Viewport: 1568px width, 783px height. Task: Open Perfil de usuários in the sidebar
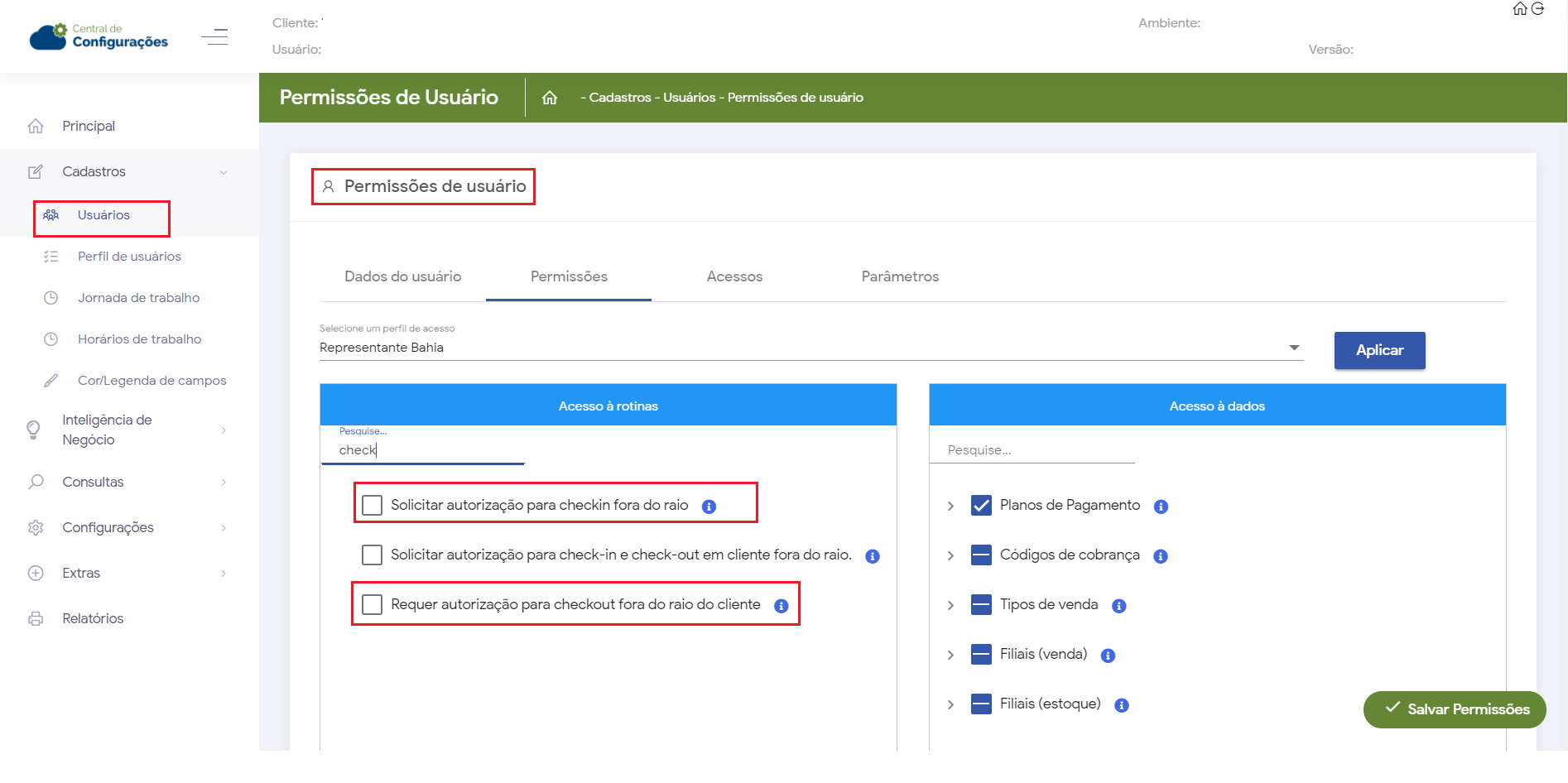tap(129, 257)
